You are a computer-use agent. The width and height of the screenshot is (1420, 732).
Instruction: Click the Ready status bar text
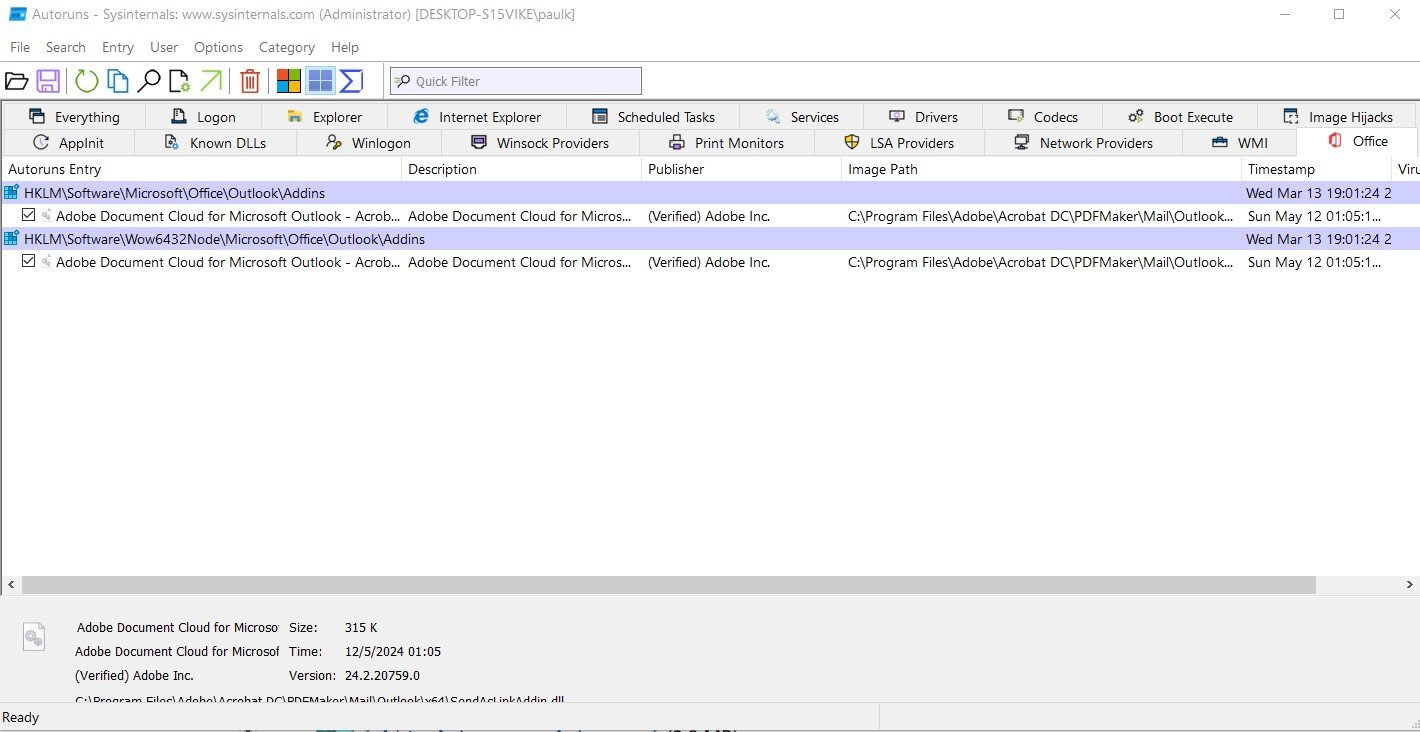pyautogui.click(x=21, y=717)
